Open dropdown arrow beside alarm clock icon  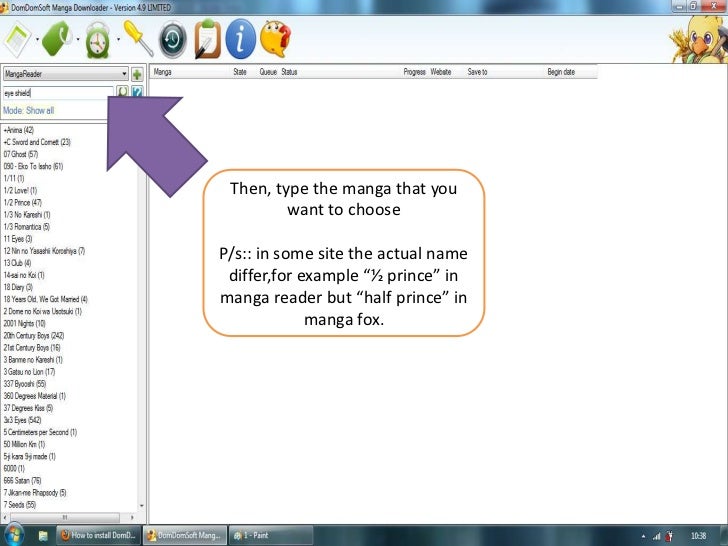coord(118,39)
